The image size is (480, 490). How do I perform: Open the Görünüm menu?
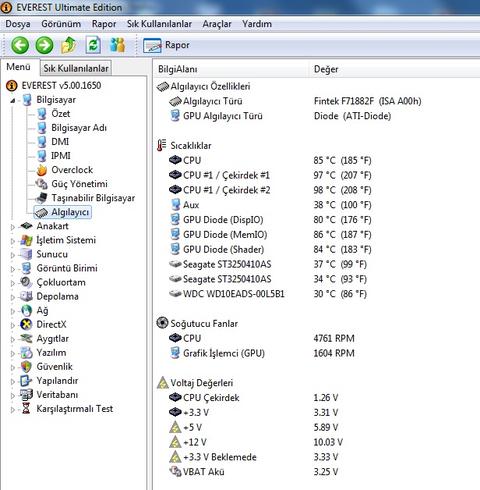coord(61,24)
